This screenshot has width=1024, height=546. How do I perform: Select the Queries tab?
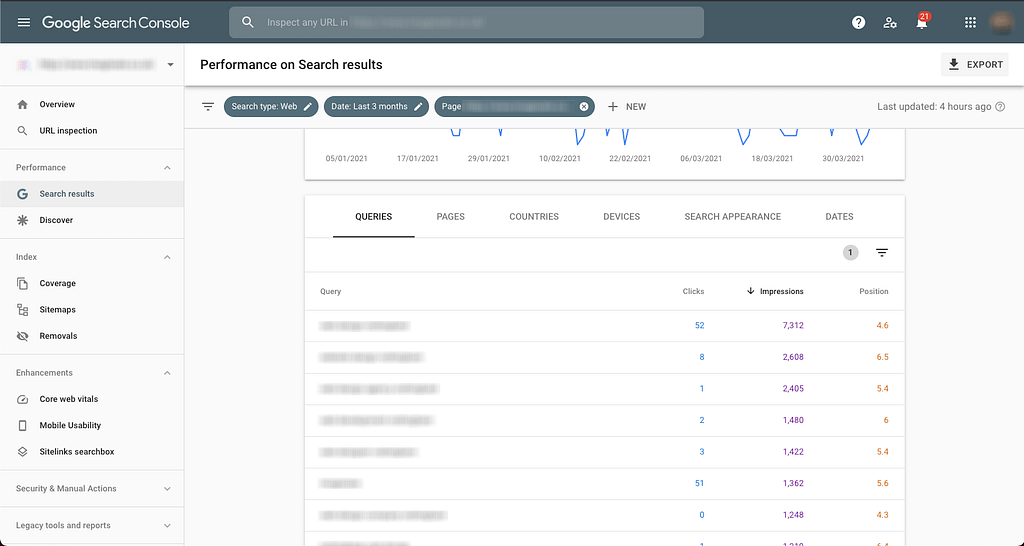coord(374,217)
